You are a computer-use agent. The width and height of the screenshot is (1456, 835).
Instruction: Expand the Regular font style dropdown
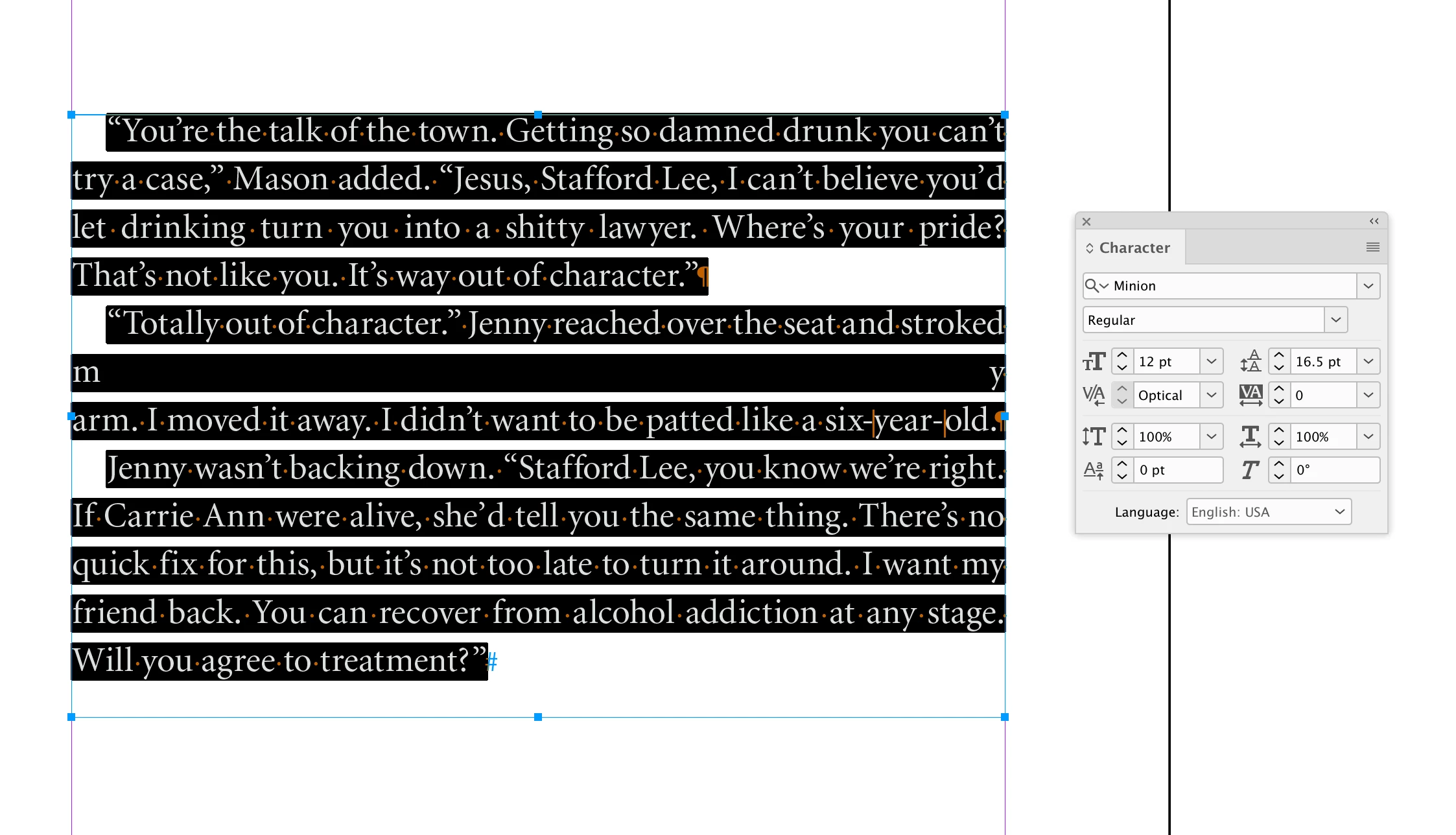(x=1335, y=320)
